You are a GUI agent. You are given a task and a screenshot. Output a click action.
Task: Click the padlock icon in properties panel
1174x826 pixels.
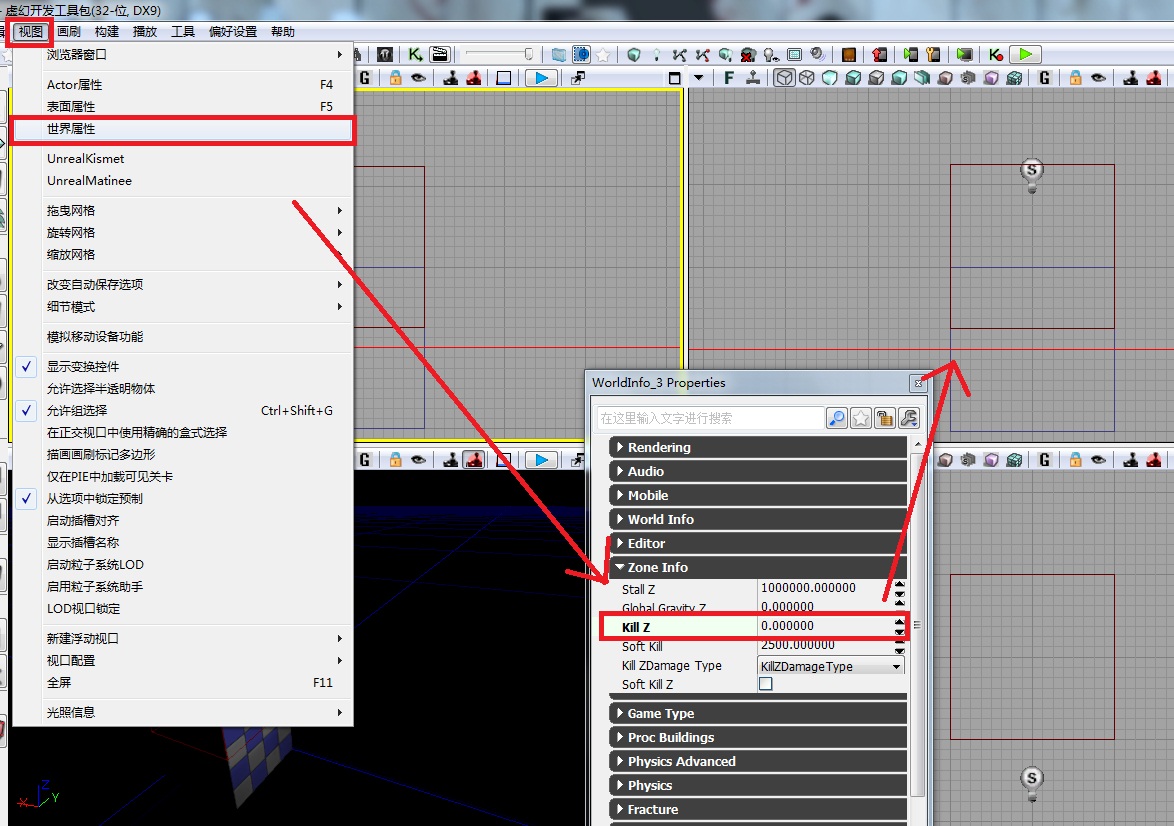coord(884,418)
